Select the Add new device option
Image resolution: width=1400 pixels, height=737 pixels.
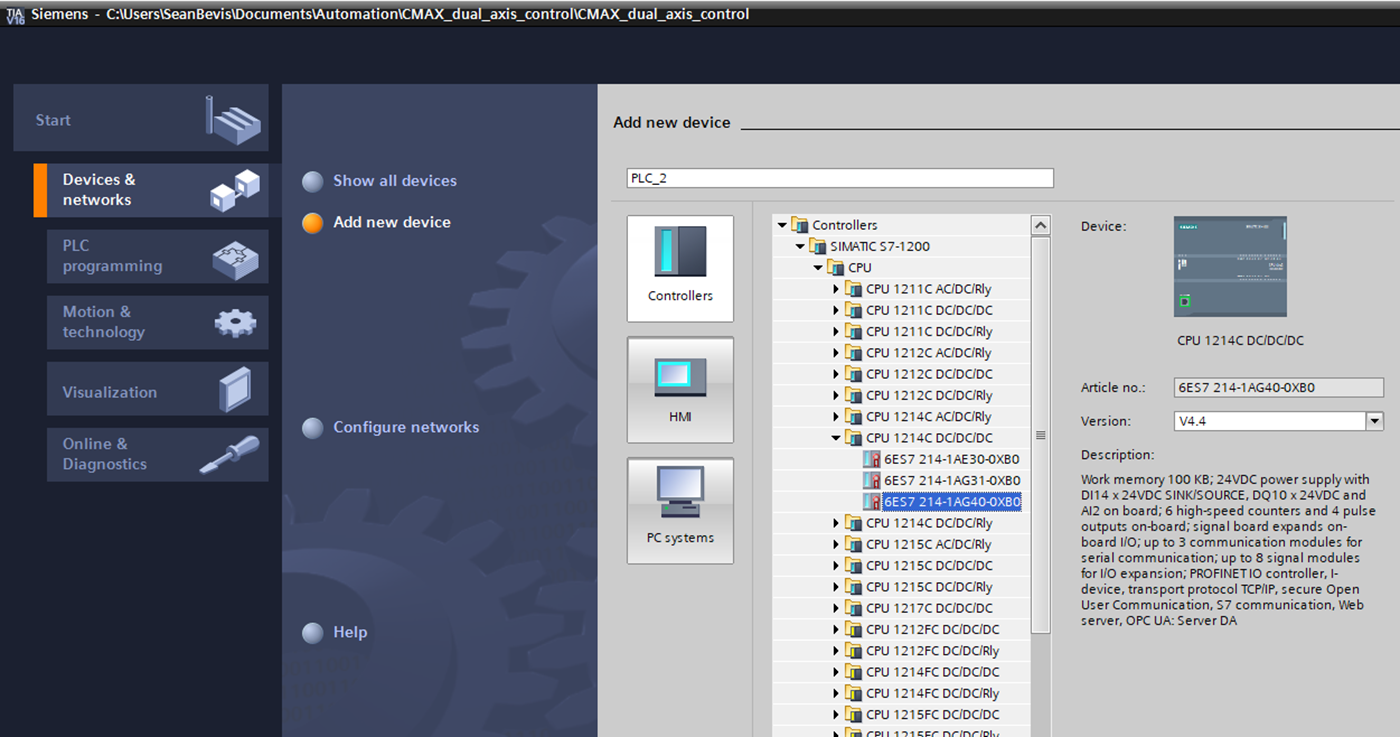tap(391, 223)
